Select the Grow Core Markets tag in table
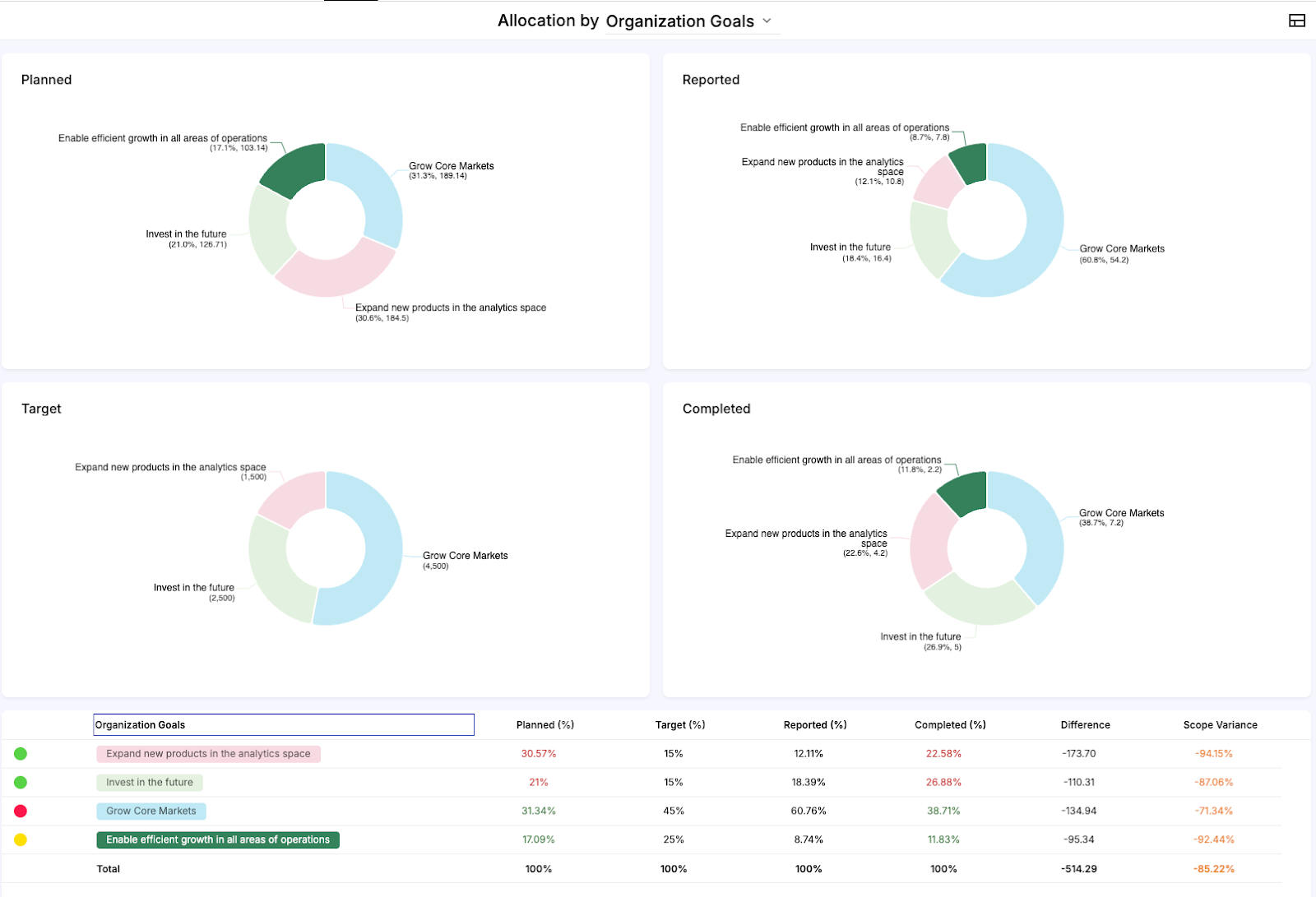 pyautogui.click(x=151, y=811)
